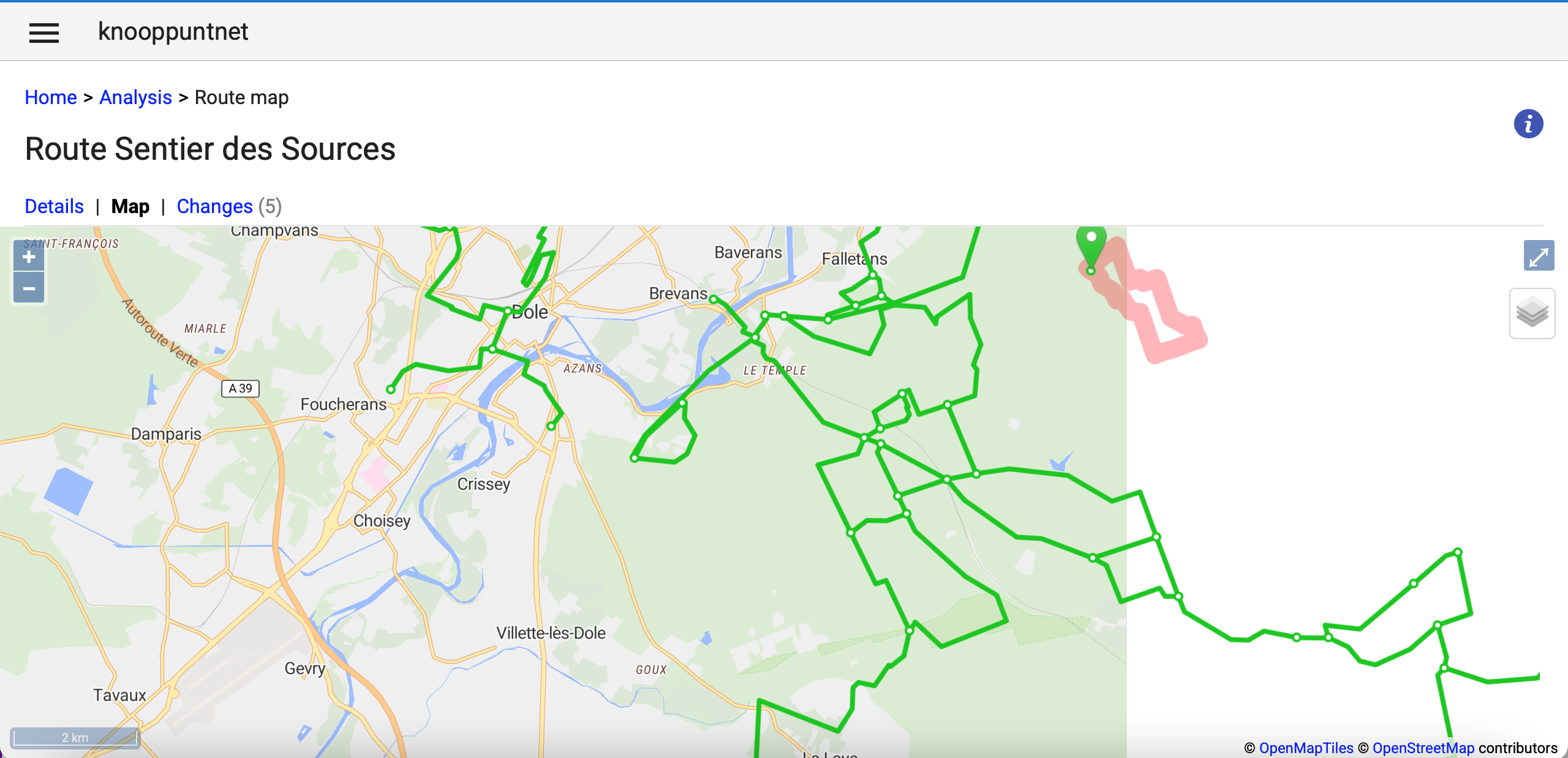The image size is (1568, 758).
Task: Open the Changes tab with 5 entries
Action: pyautogui.click(x=215, y=206)
